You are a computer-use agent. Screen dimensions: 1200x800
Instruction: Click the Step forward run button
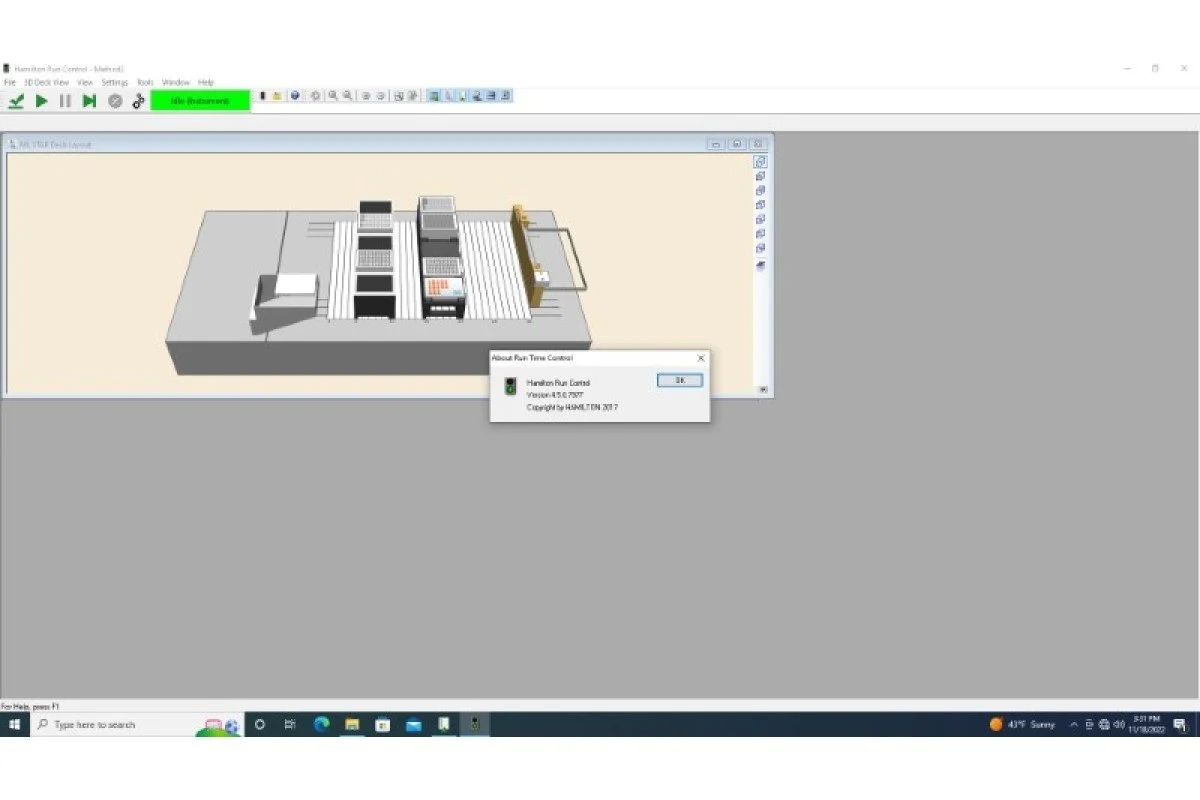tap(89, 101)
